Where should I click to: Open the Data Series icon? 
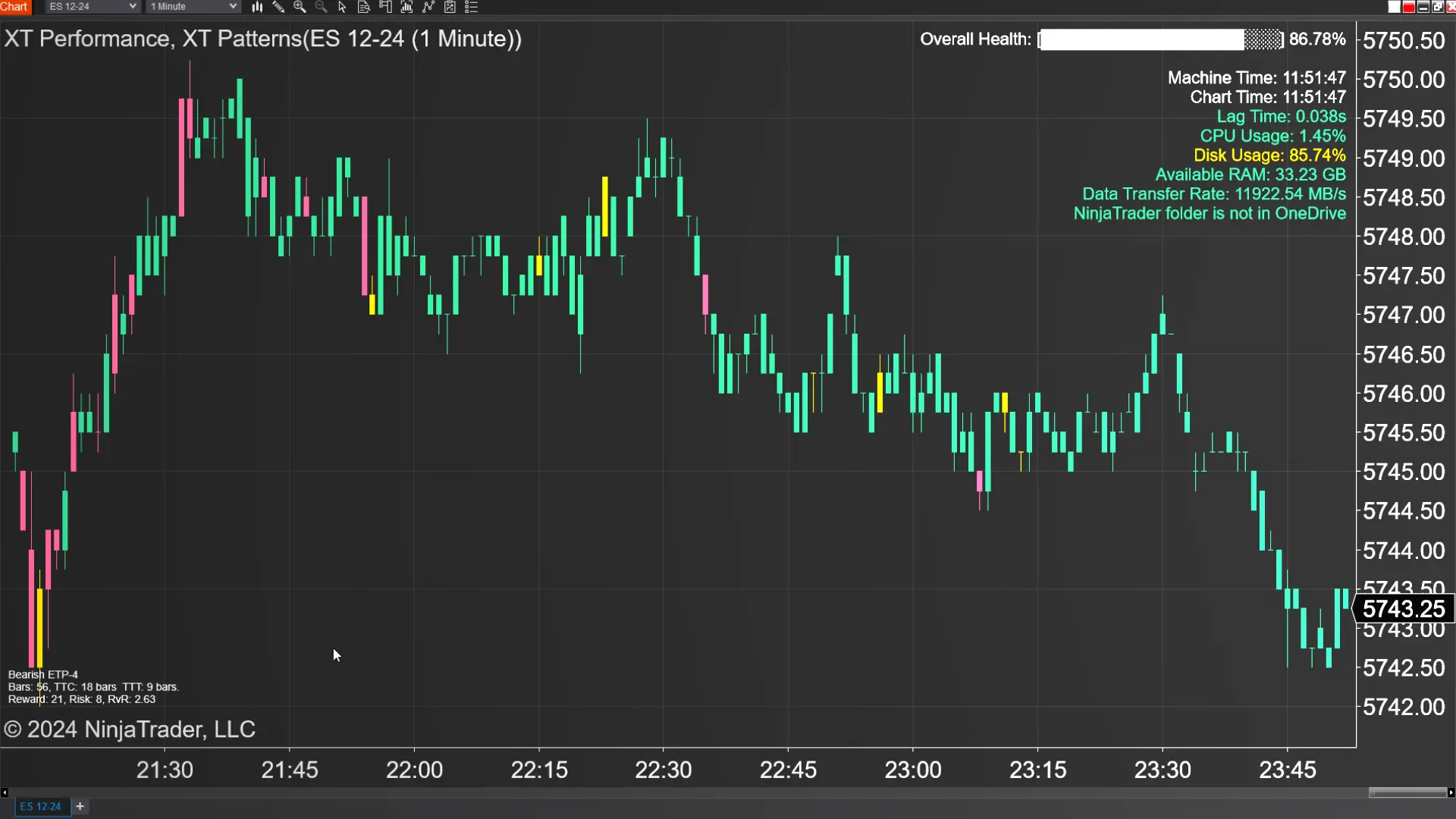[406, 7]
